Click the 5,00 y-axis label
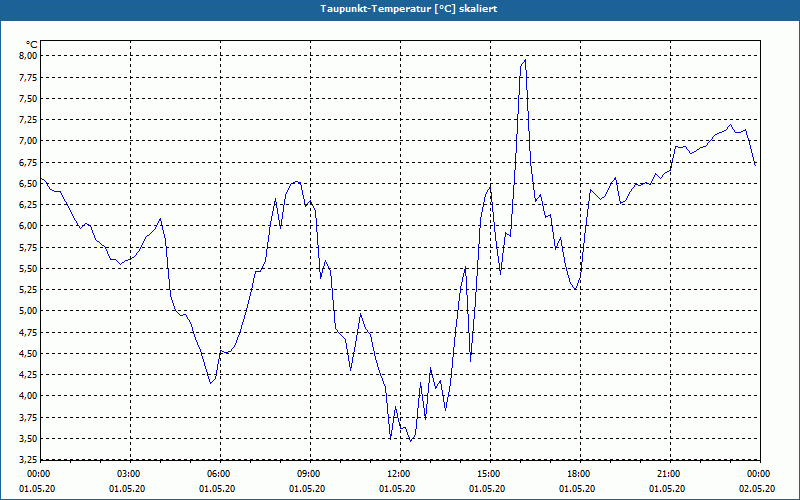Image resolution: width=800 pixels, height=500 pixels. pos(27,311)
